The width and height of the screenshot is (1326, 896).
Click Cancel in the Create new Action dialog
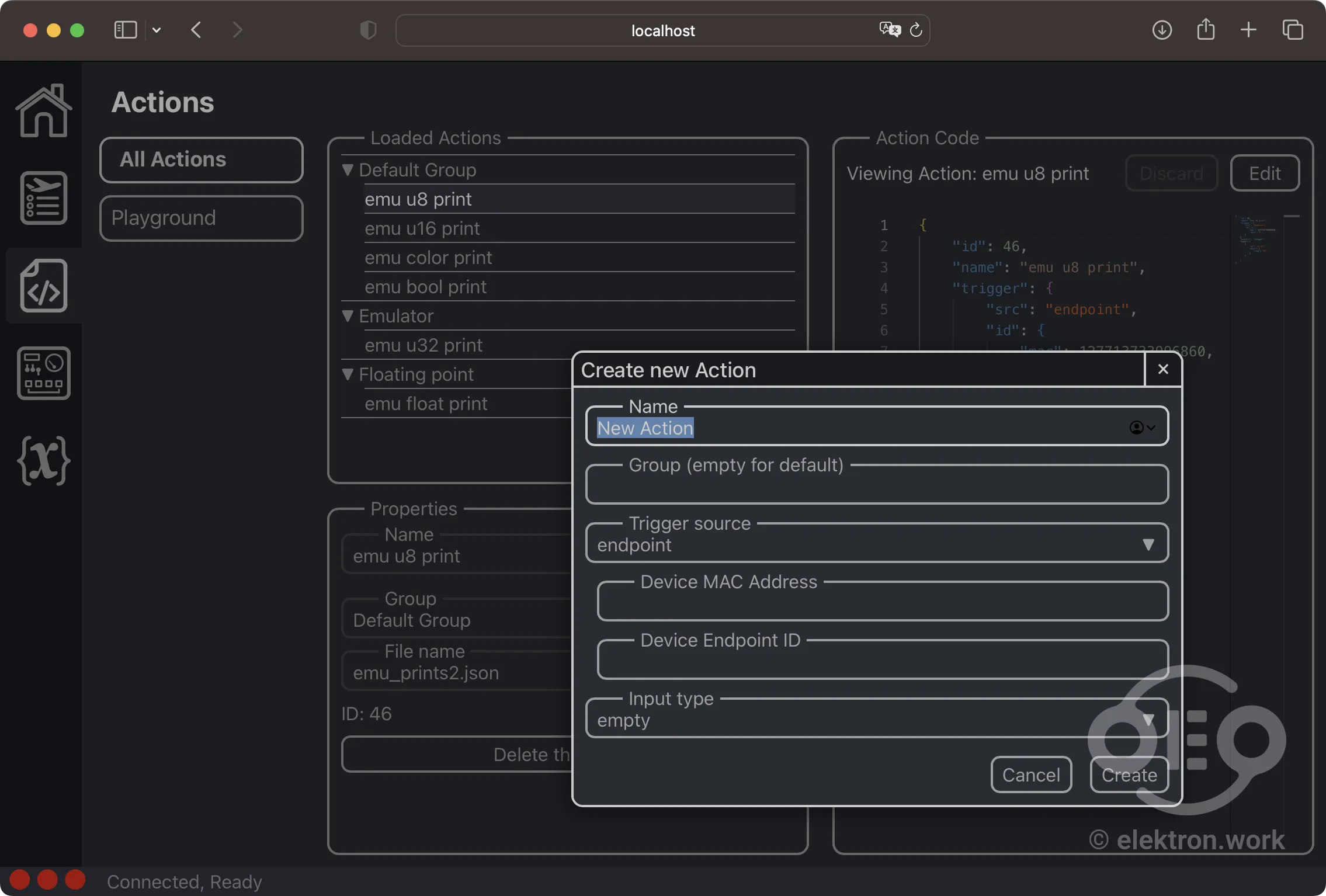click(1031, 775)
